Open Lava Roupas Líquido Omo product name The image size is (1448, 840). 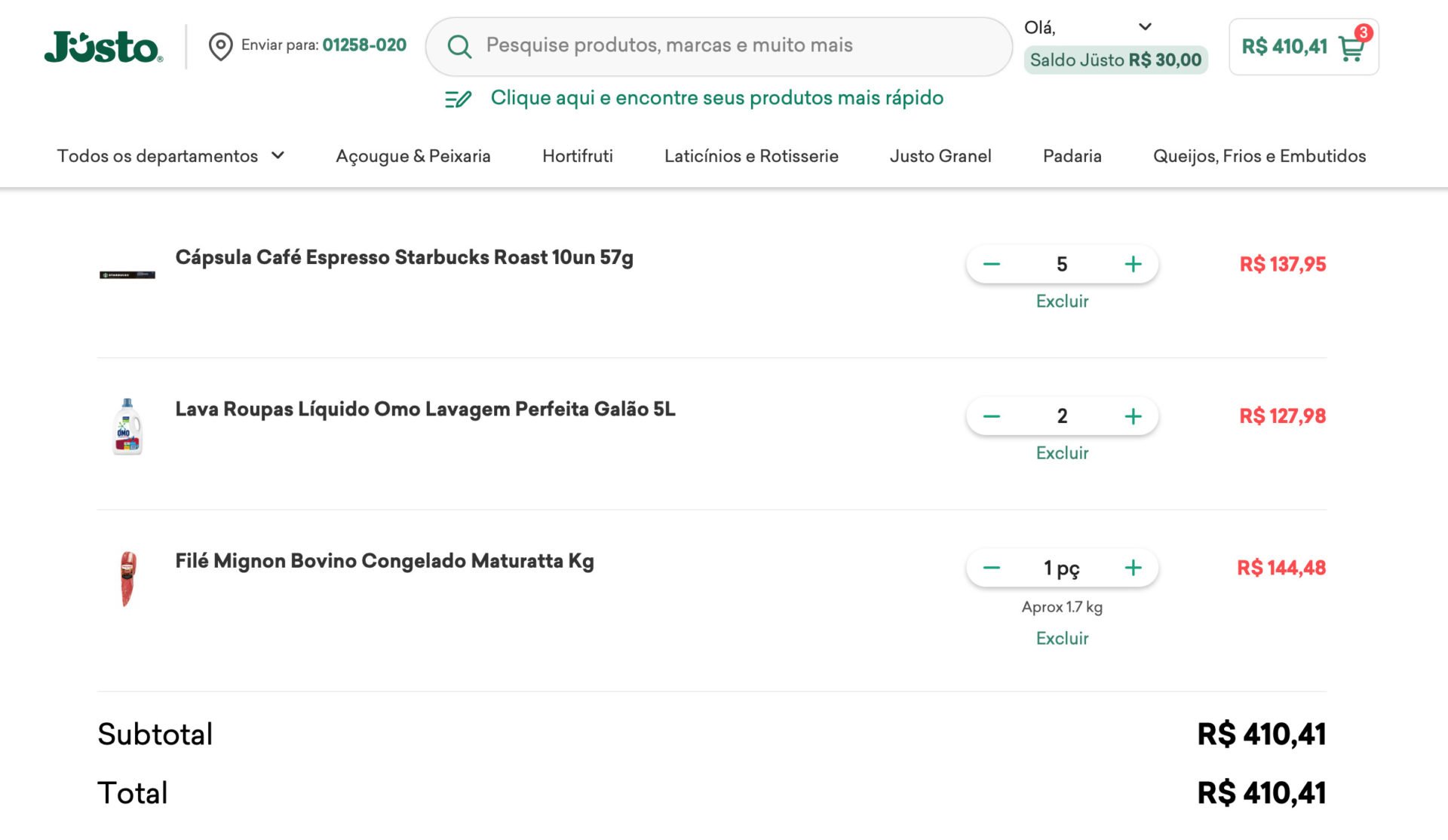pyautogui.click(x=425, y=409)
